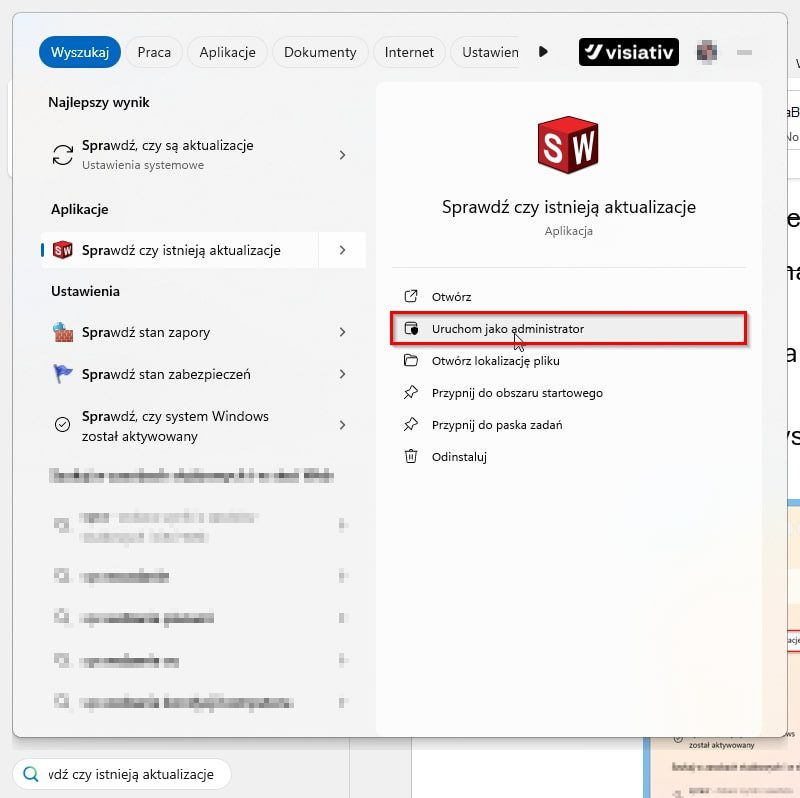Click the checkmark circle activation icon

[x=62, y=425]
